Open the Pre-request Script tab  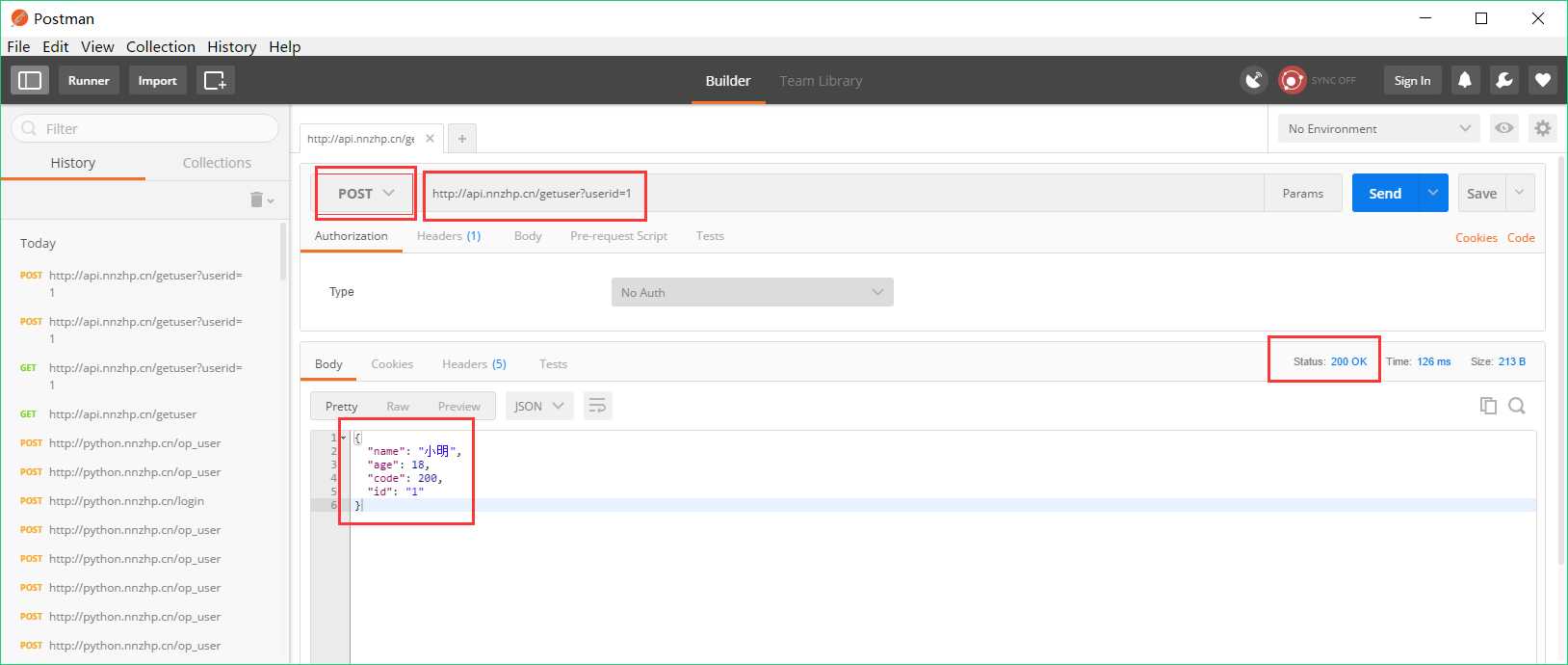[618, 236]
